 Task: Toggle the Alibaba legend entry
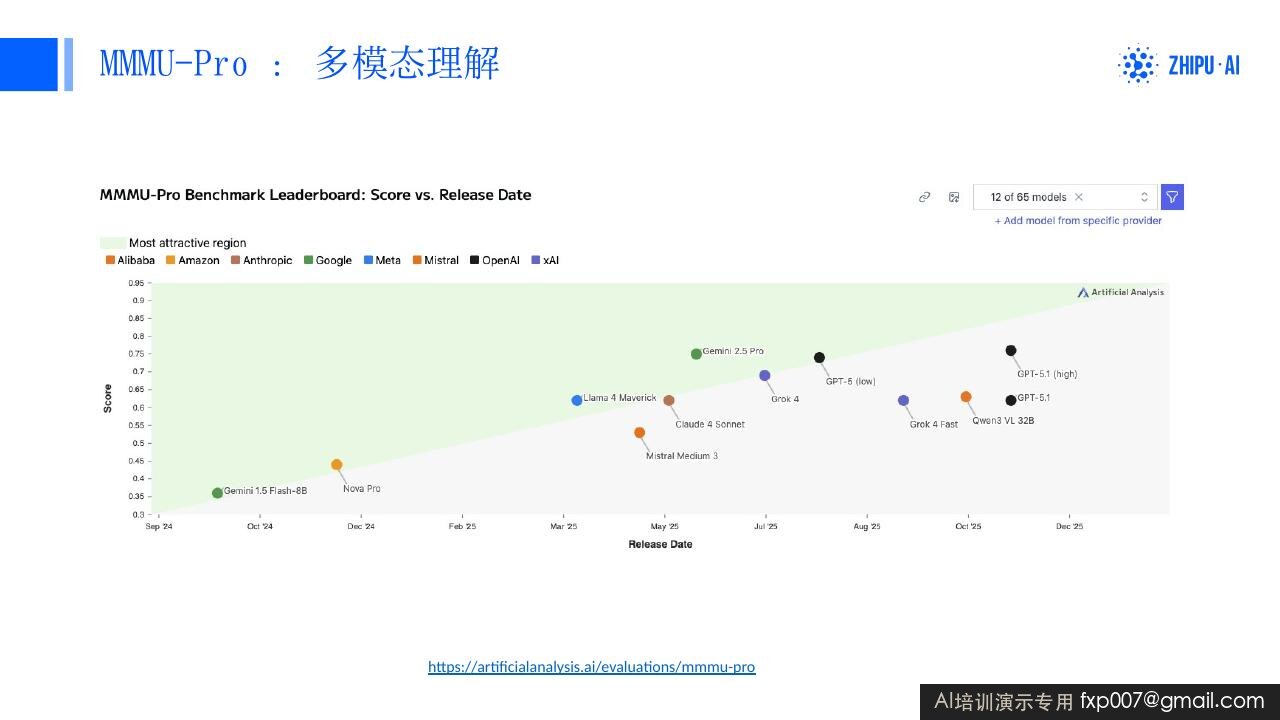(x=130, y=260)
